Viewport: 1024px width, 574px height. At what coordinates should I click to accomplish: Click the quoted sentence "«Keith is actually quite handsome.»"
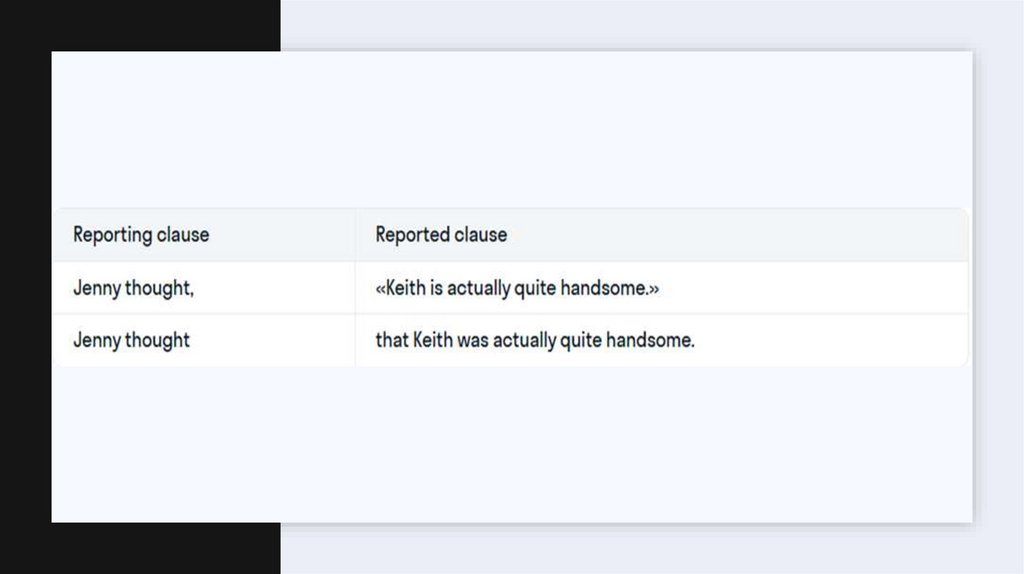coord(517,288)
